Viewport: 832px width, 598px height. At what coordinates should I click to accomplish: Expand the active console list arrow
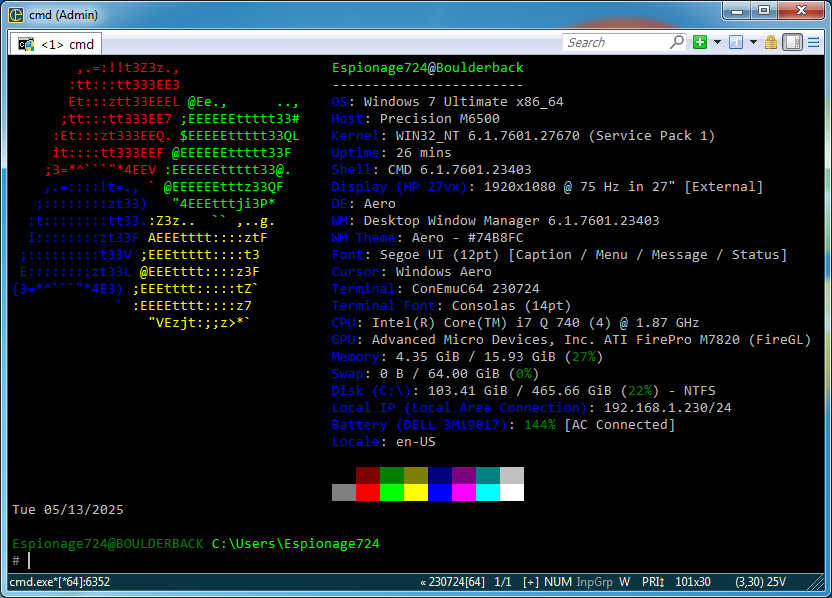click(x=751, y=42)
